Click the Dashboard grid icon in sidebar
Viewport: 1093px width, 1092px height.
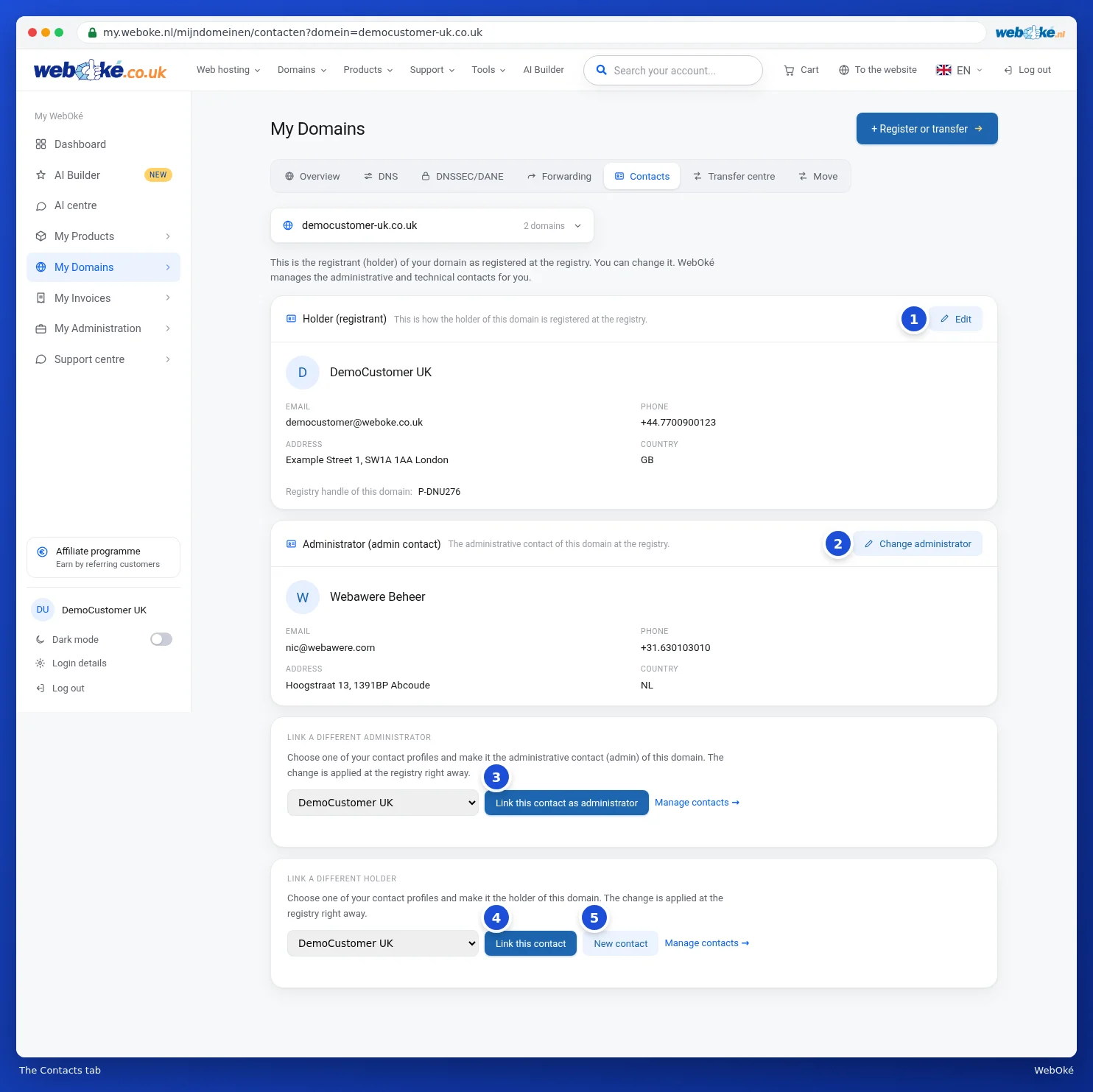41,144
